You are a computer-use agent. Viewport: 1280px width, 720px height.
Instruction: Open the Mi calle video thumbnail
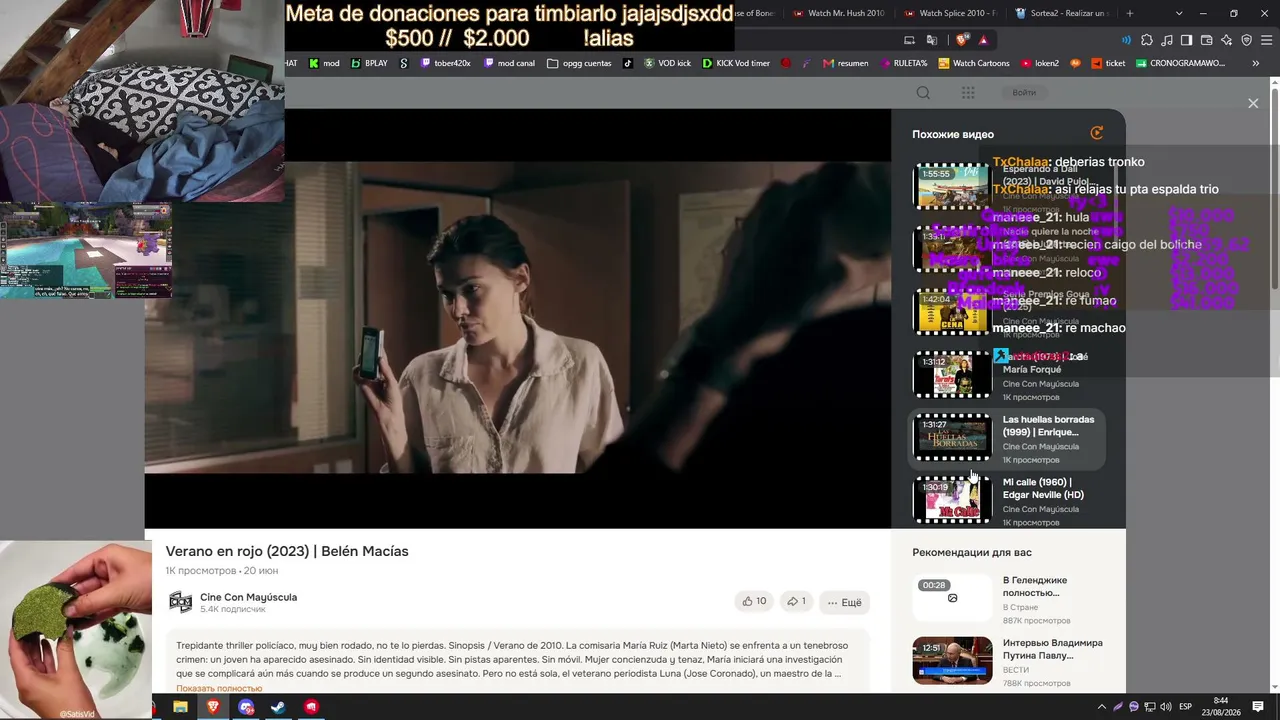952,499
